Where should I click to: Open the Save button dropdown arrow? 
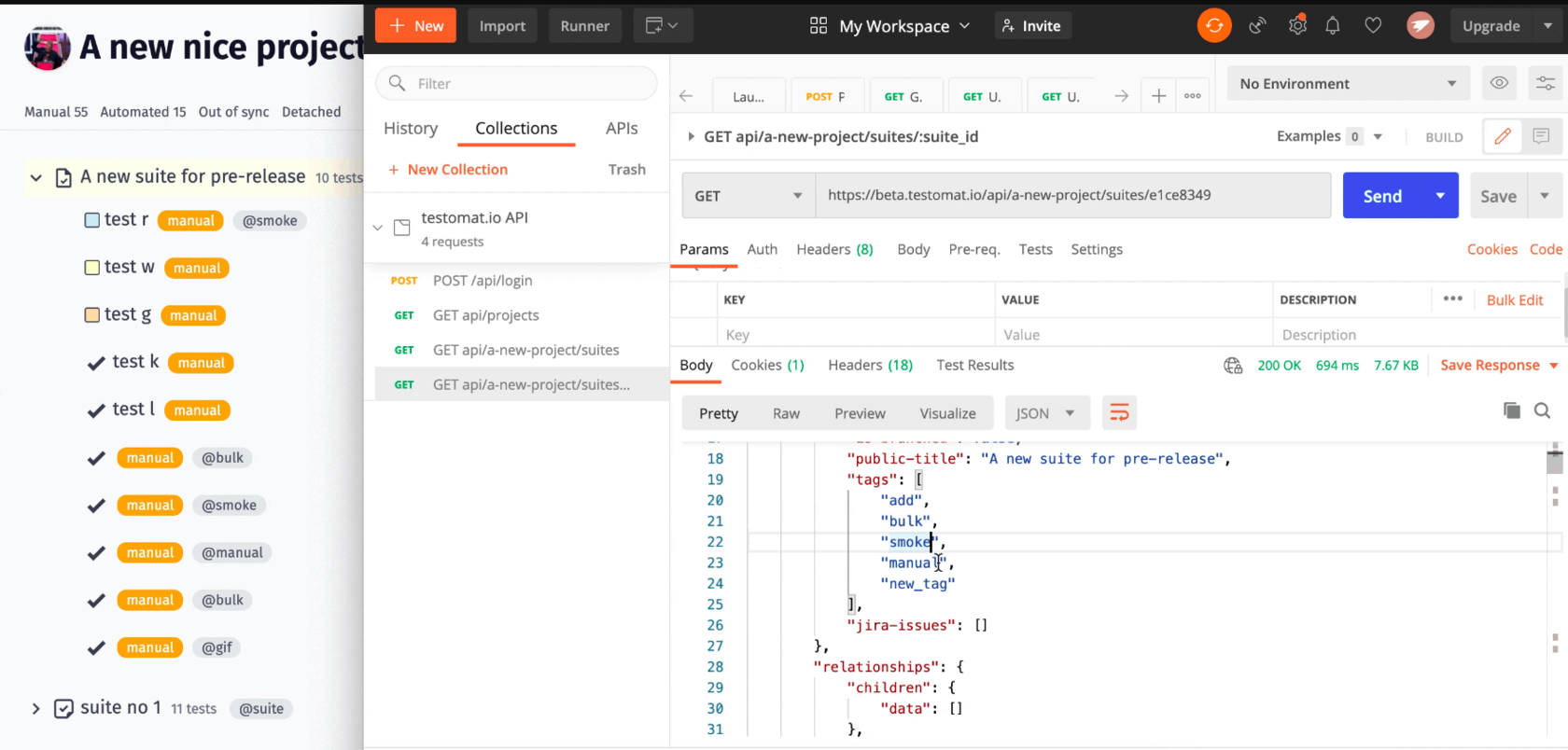(1545, 196)
